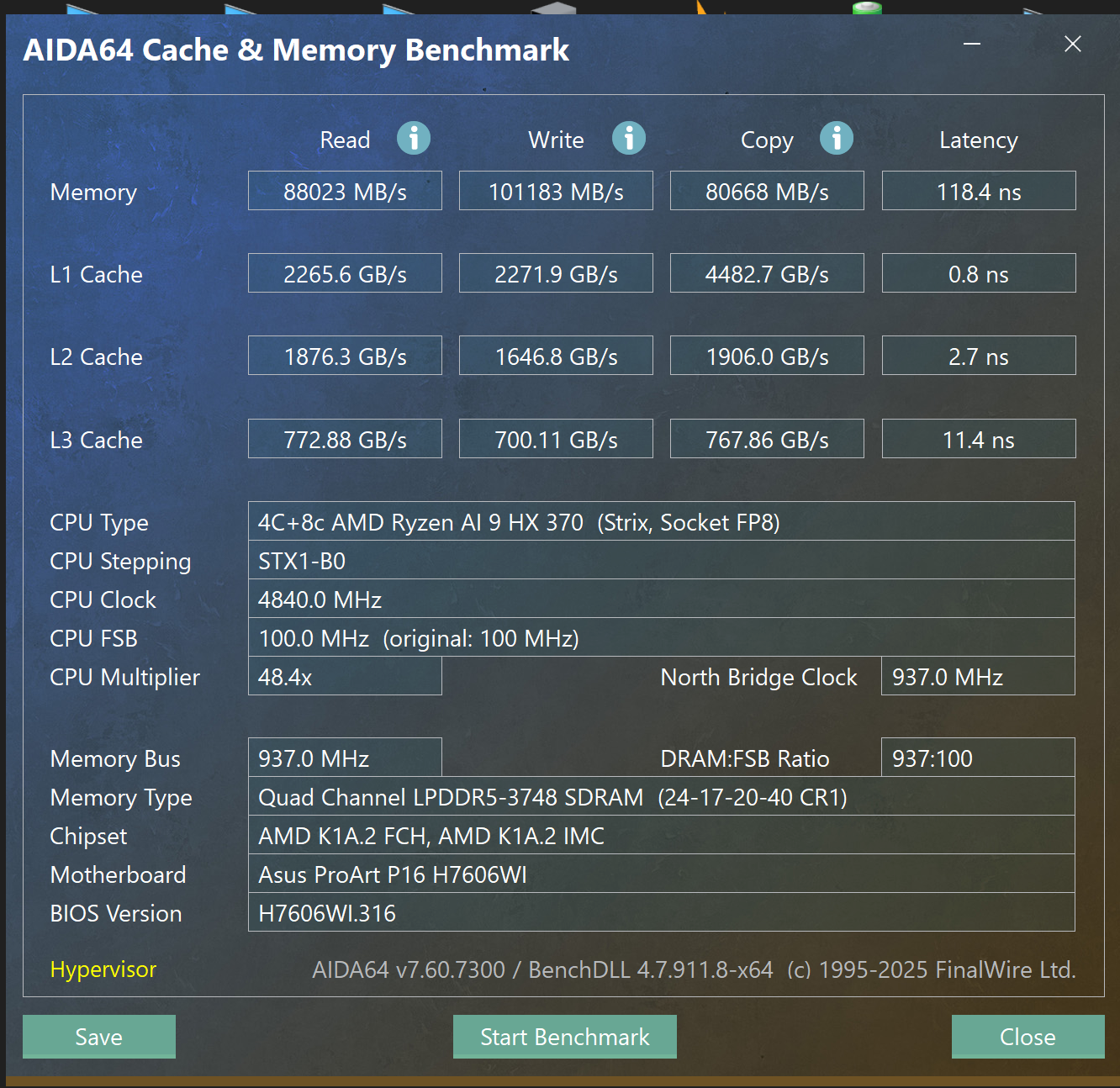Select the Memory Read result cell
This screenshot has height=1088, width=1120.
tap(345, 191)
